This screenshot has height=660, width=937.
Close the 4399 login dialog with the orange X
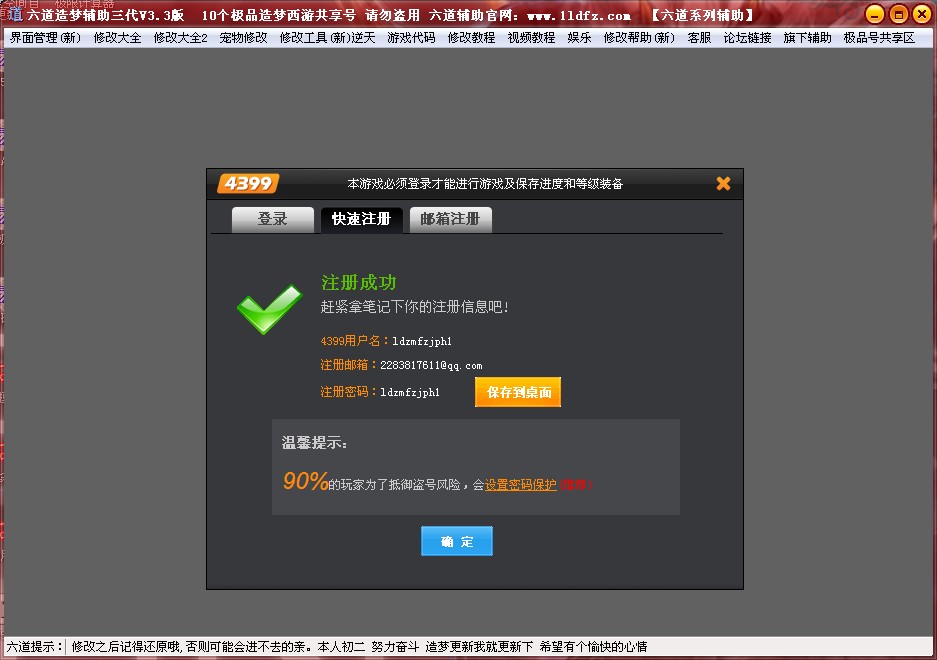tap(723, 183)
